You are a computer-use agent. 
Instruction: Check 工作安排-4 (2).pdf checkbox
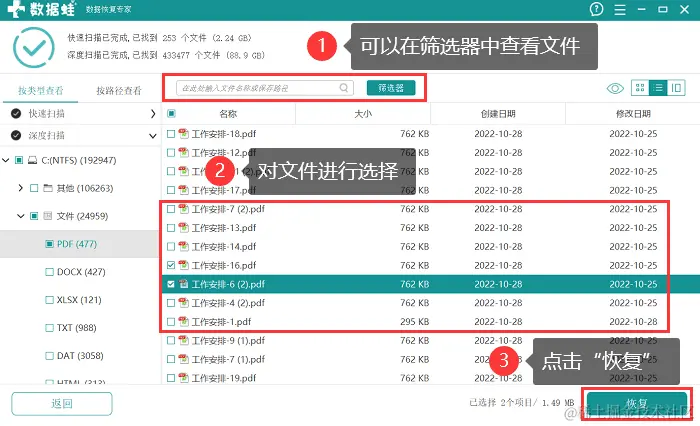[171, 303]
